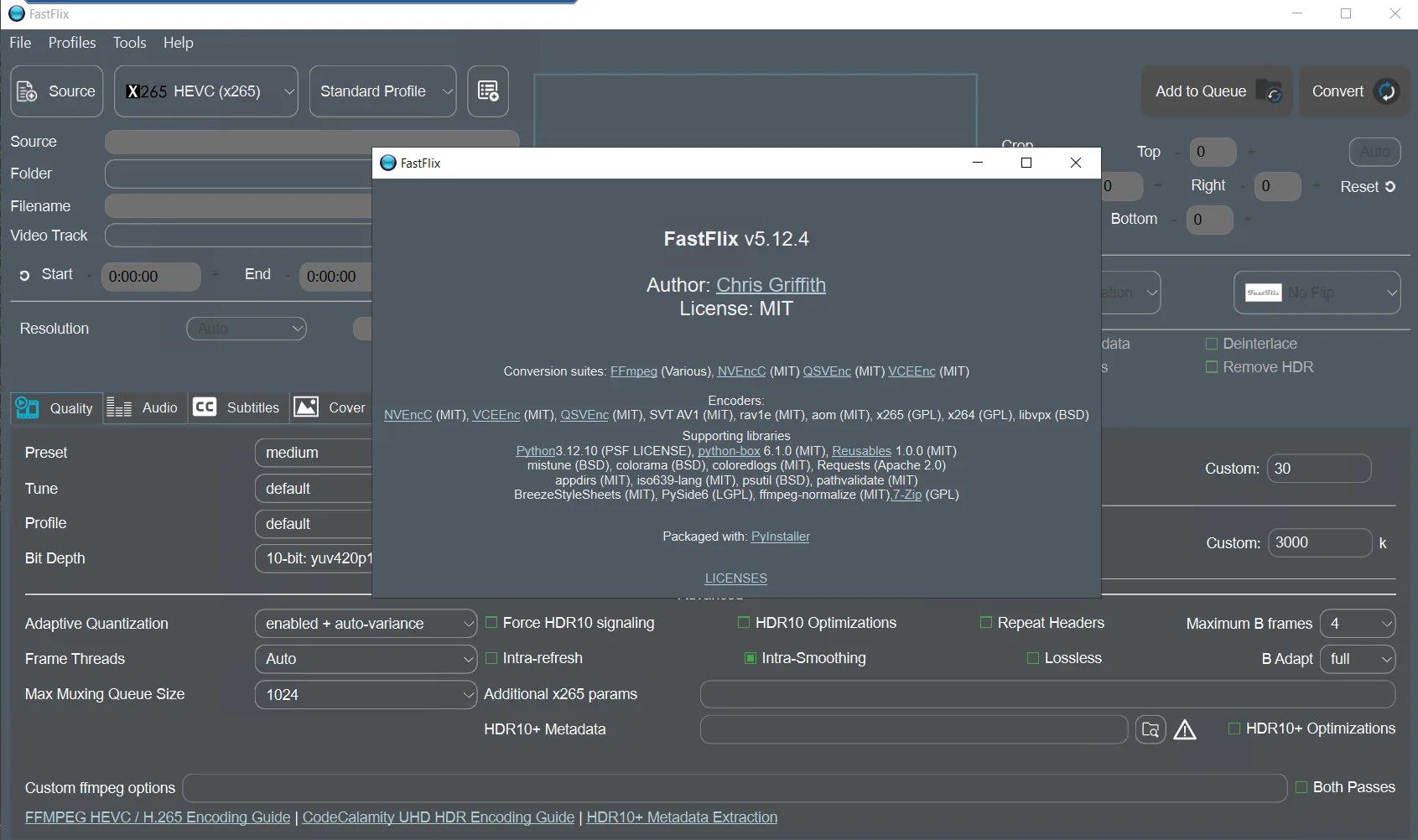Image resolution: width=1418 pixels, height=840 pixels.
Task: Click the Subtitles CC icon
Action: [205, 407]
